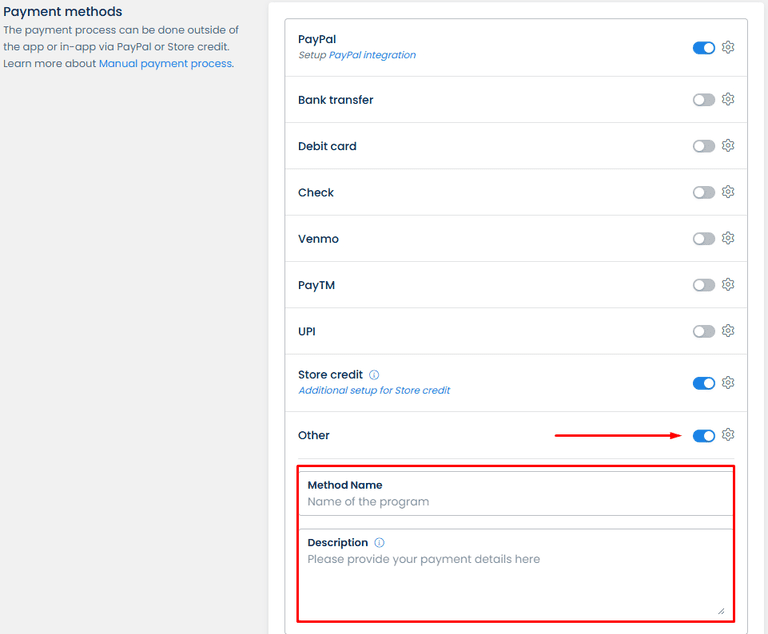Disable the PayPal payment toggle
768x634 pixels.
coord(704,47)
